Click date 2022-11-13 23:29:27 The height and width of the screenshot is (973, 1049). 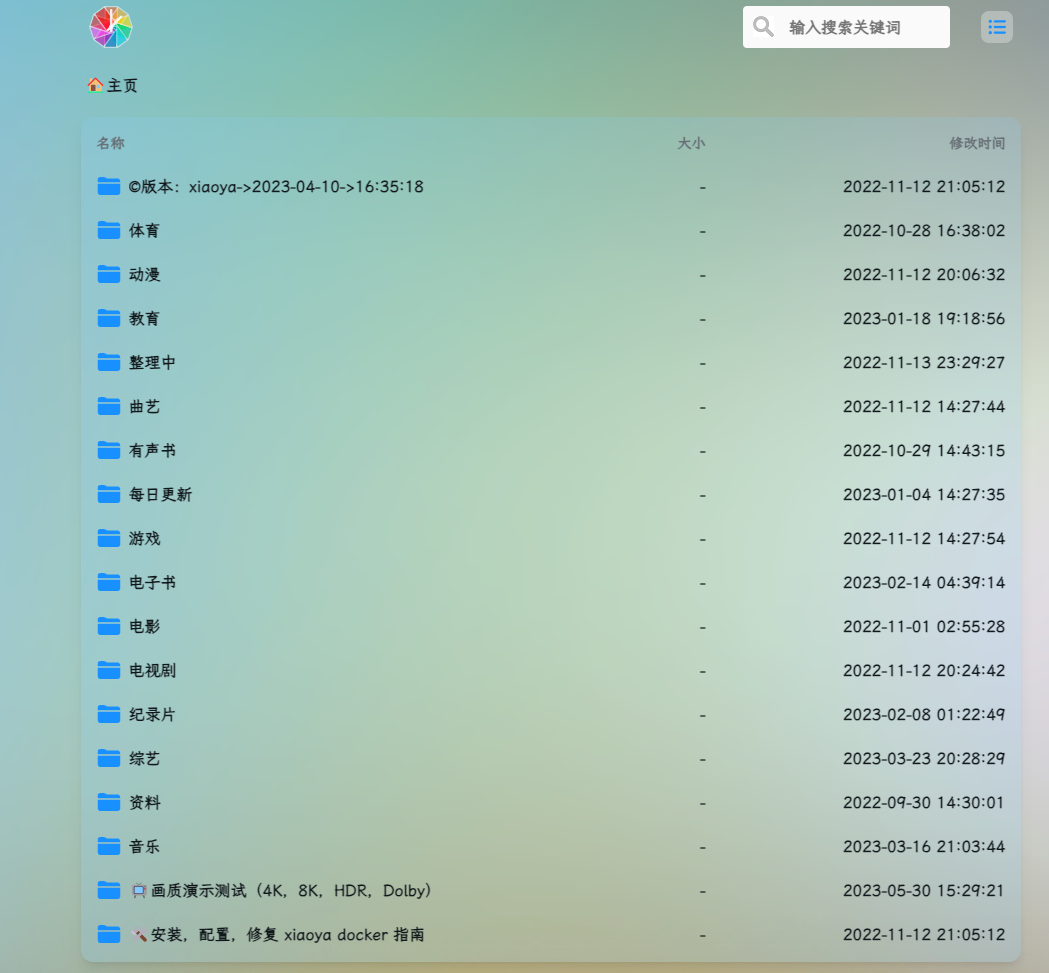coord(924,363)
